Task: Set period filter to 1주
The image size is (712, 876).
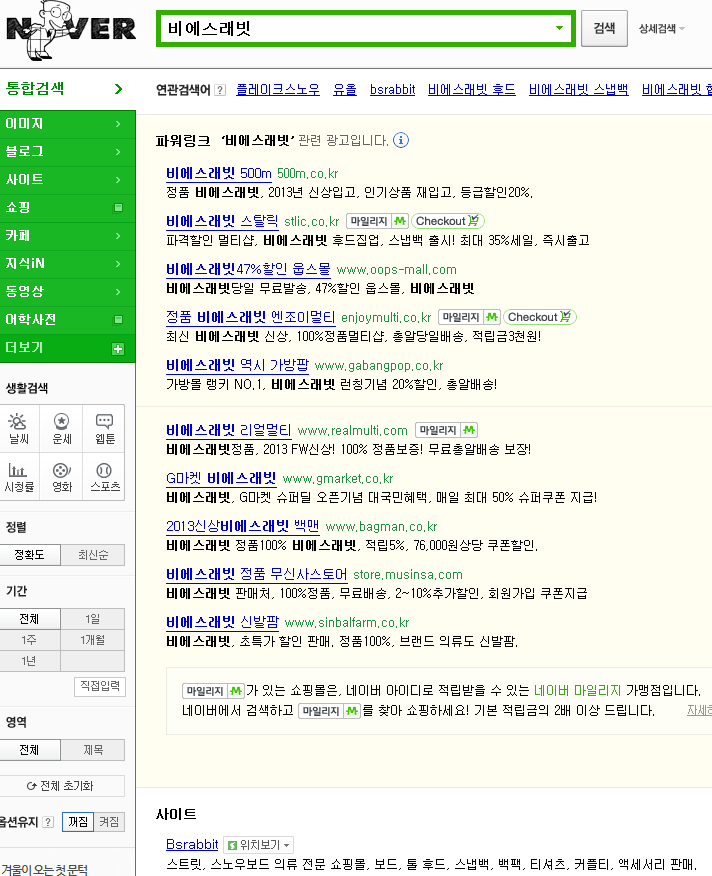Action: click(x=30, y=640)
